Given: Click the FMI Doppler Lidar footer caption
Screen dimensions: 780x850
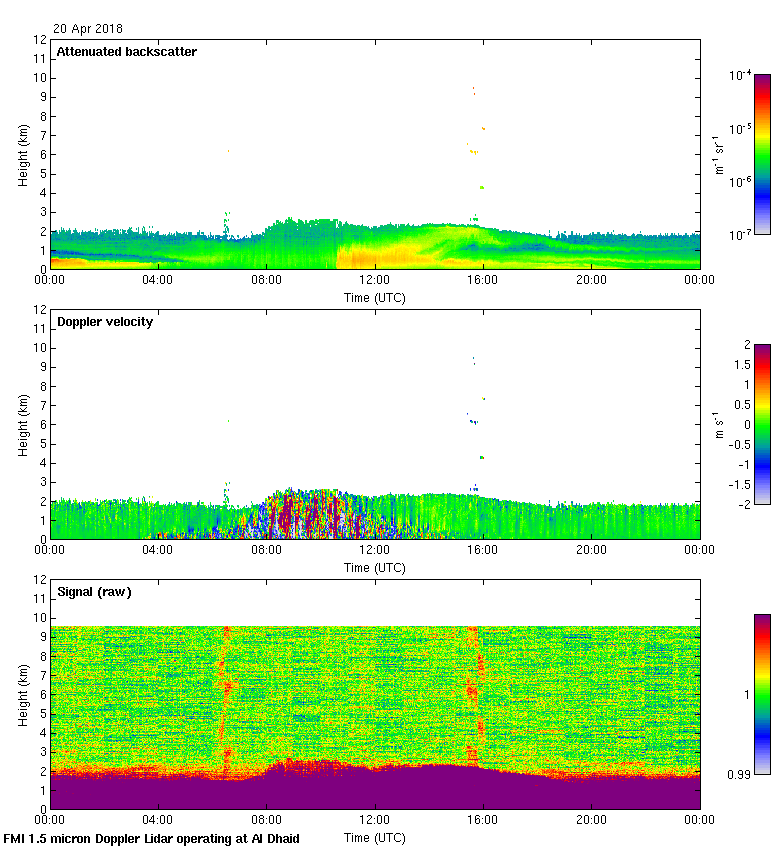Looking at the screenshot, I should pos(152,839).
